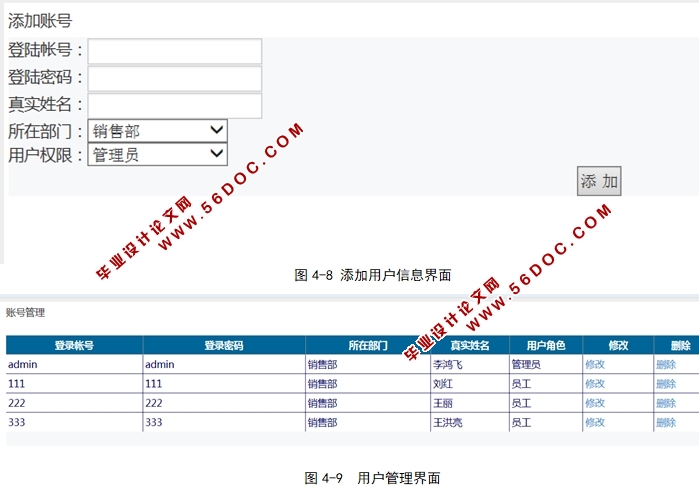Click the 账号管理 heading
The height and width of the screenshot is (500, 699).
click(25, 313)
